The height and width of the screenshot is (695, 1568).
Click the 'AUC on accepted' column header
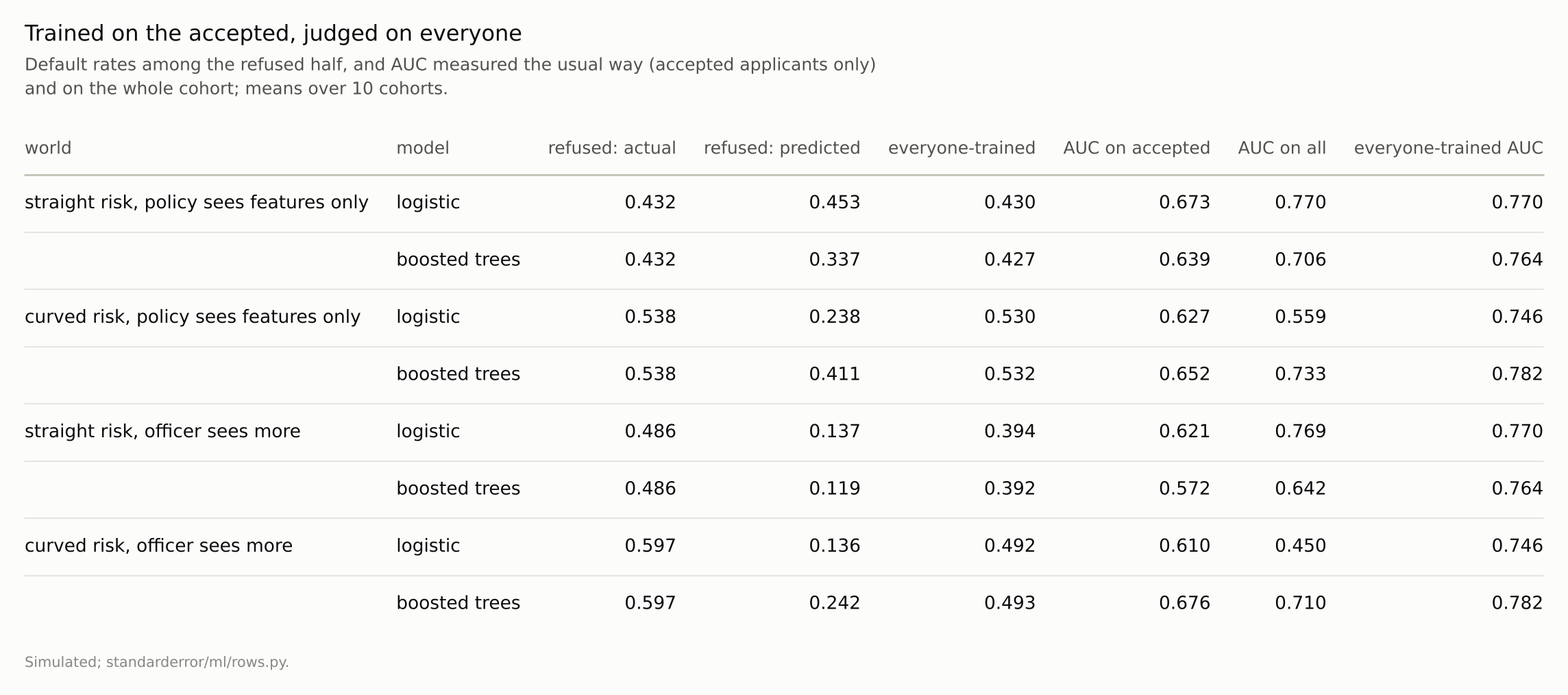pos(1137,148)
